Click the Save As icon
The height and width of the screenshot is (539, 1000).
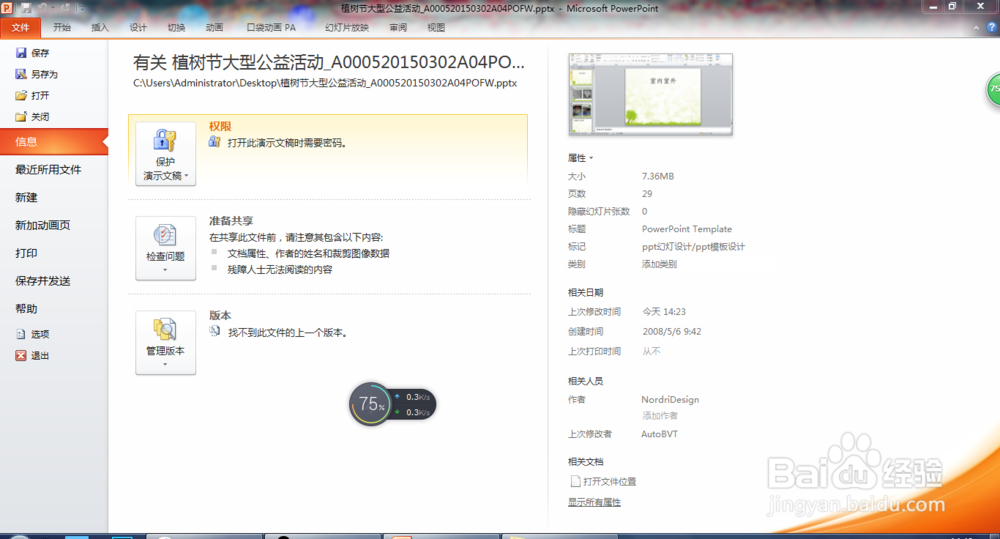[21, 74]
